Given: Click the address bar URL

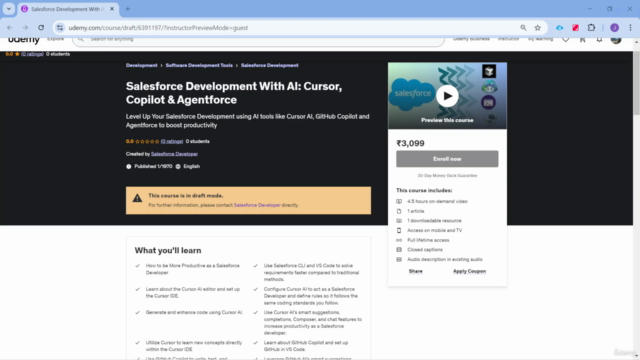Looking at the screenshot, I should (x=158, y=28).
